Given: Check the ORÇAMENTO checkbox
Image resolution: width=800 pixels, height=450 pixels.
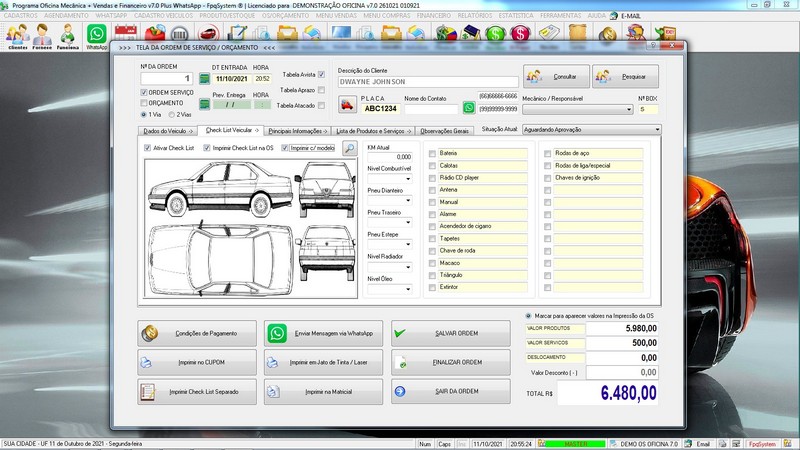Looking at the screenshot, I should point(142,103).
